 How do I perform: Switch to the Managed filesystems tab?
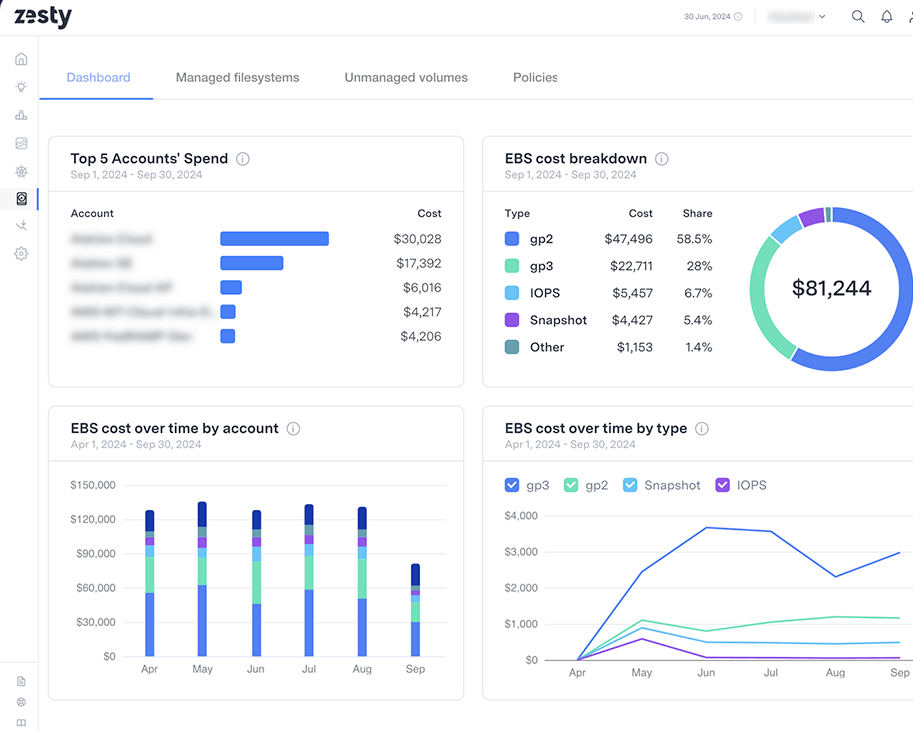237,77
